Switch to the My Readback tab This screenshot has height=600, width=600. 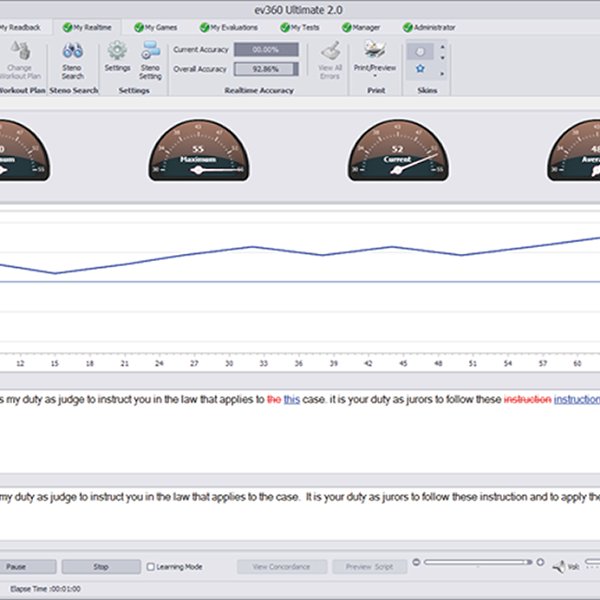(20, 28)
